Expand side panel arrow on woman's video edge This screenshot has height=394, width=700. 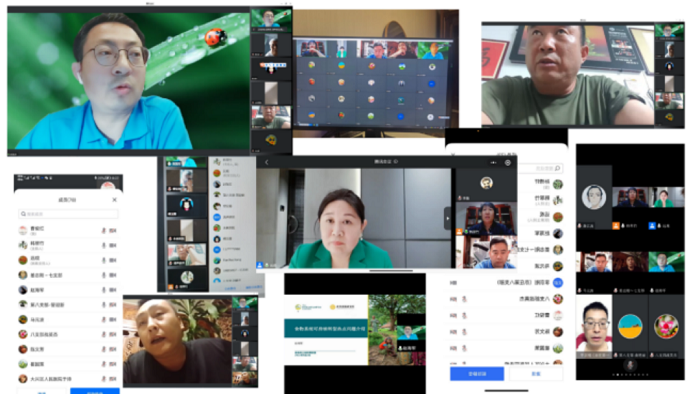(447, 219)
